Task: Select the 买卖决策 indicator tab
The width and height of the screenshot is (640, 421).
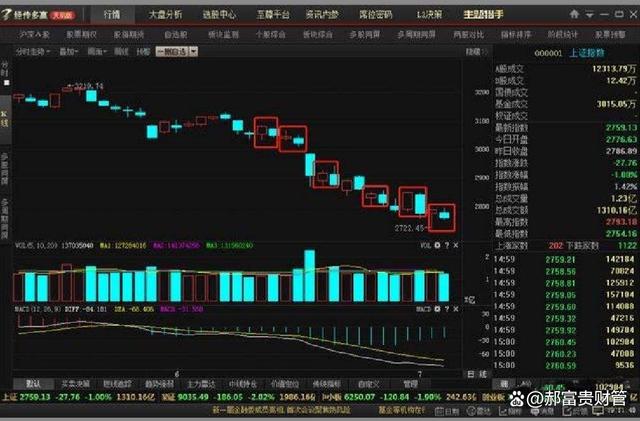Action: [x=69, y=383]
